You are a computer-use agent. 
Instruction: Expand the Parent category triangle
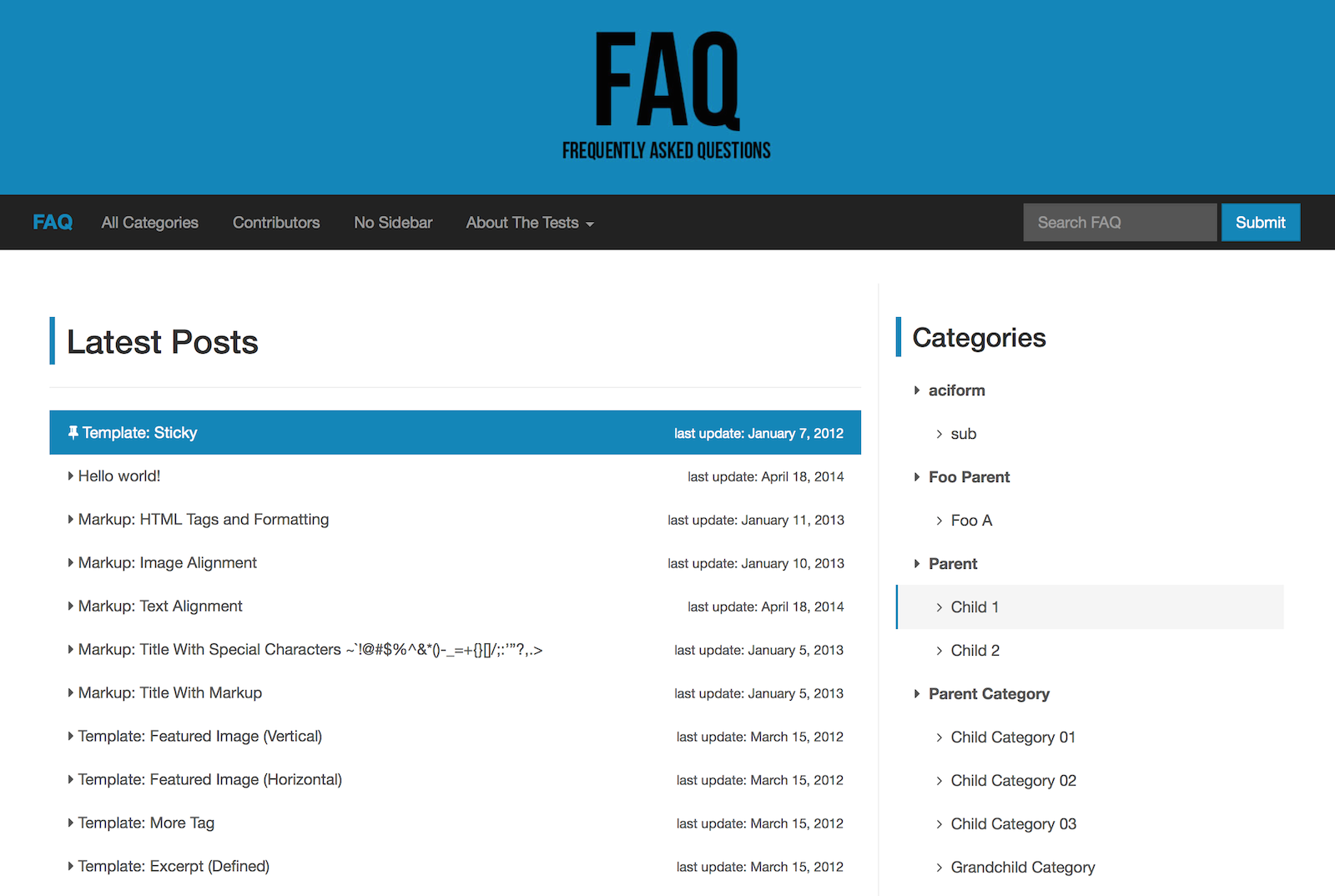point(917,564)
